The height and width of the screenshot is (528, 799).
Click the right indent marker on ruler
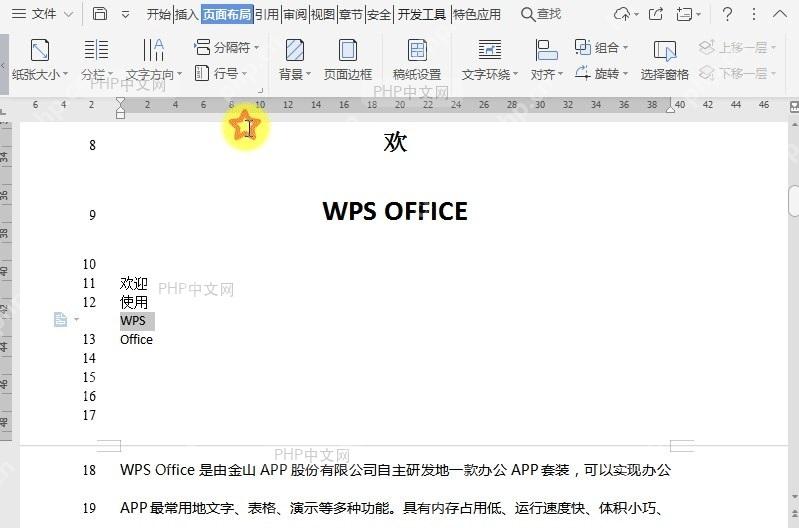(671, 108)
